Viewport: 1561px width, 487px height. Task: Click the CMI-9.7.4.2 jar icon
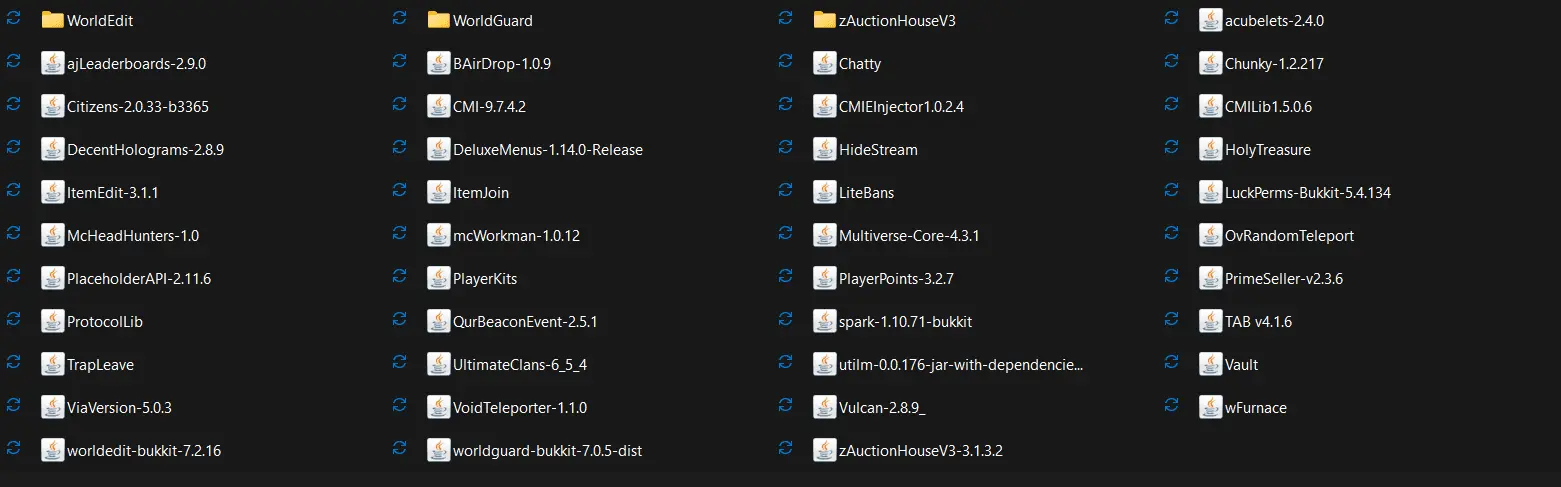[439, 106]
